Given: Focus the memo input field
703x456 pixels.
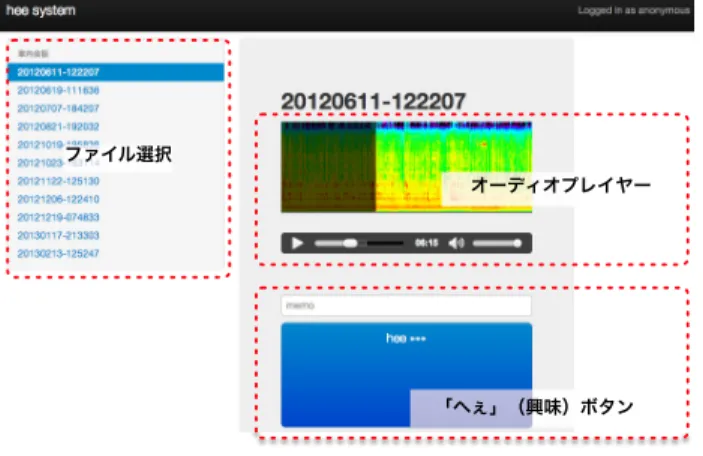Looking at the screenshot, I should coord(406,306).
